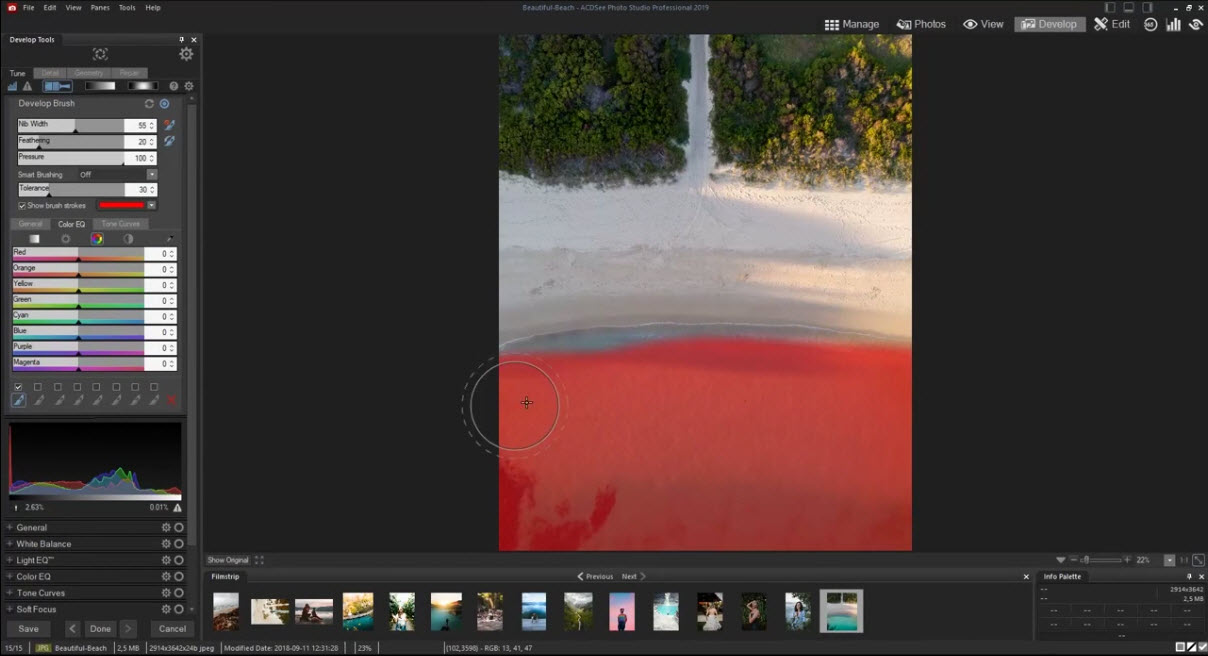Click Show Original button
1208x656 pixels.
tap(228, 560)
